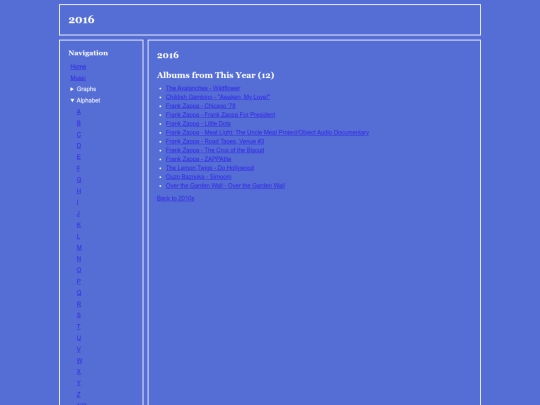The image size is (540, 405).
Task: Open alphabet letter K
Action: click(x=79, y=225)
